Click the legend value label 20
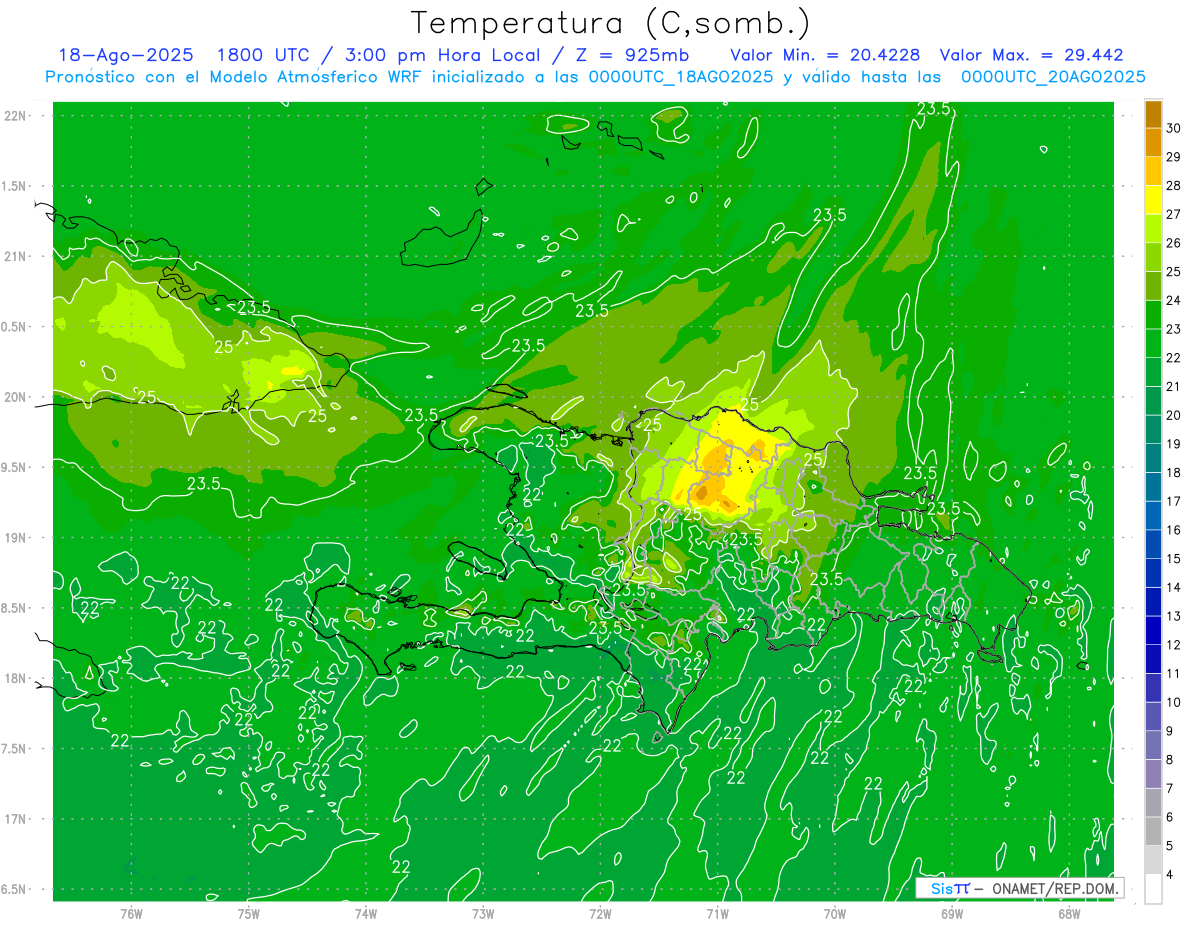This screenshot has height=927, width=1200. 1174,415
